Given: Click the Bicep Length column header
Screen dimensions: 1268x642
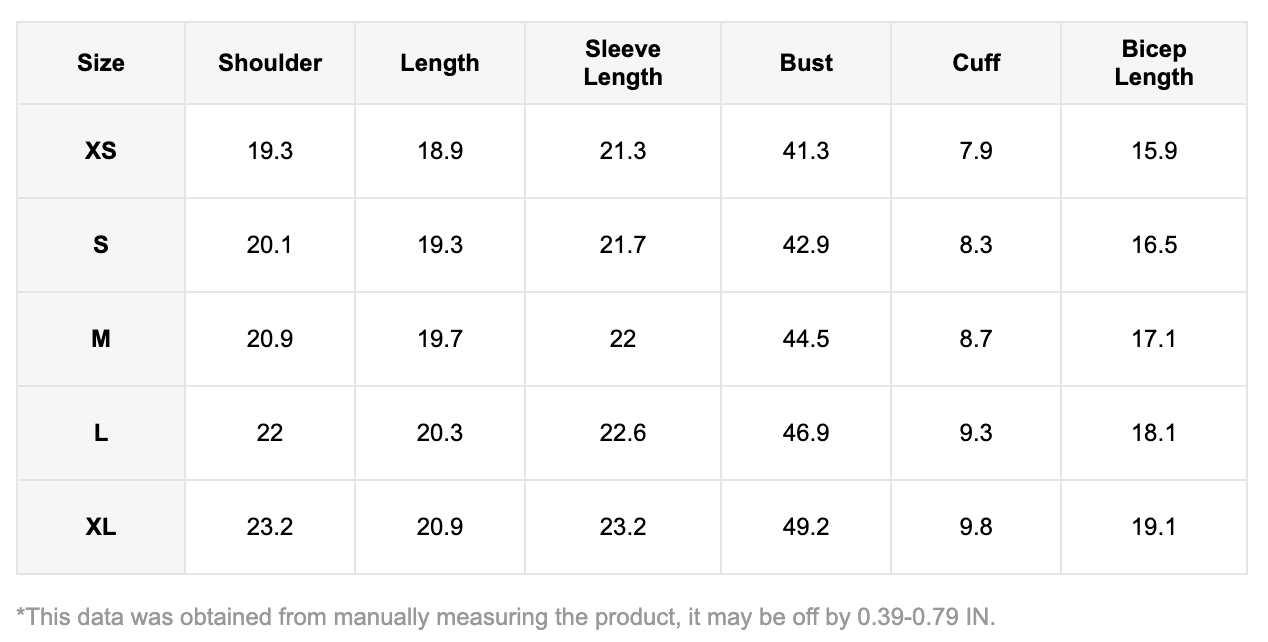Looking at the screenshot, I should pyautogui.click(x=1153, y=63).
